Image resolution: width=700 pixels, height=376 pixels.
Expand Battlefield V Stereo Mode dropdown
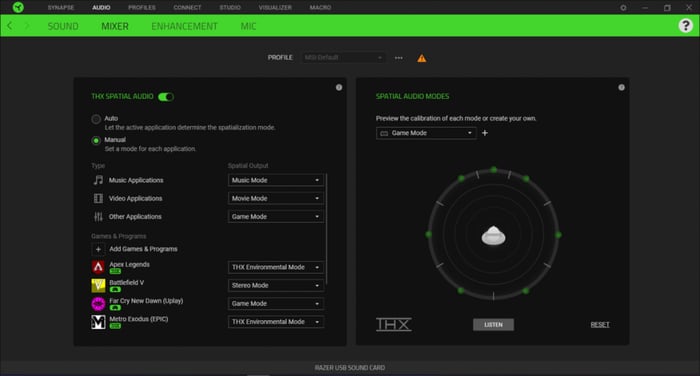276,285
